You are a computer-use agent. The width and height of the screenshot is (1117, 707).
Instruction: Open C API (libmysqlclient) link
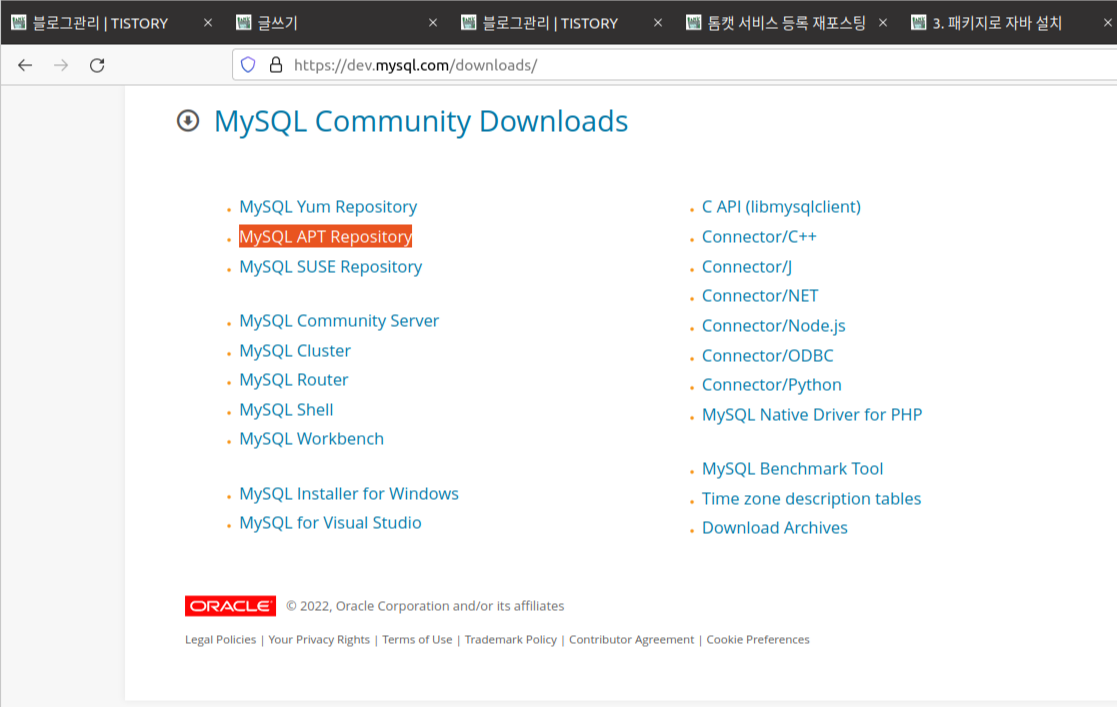[781, 207]
